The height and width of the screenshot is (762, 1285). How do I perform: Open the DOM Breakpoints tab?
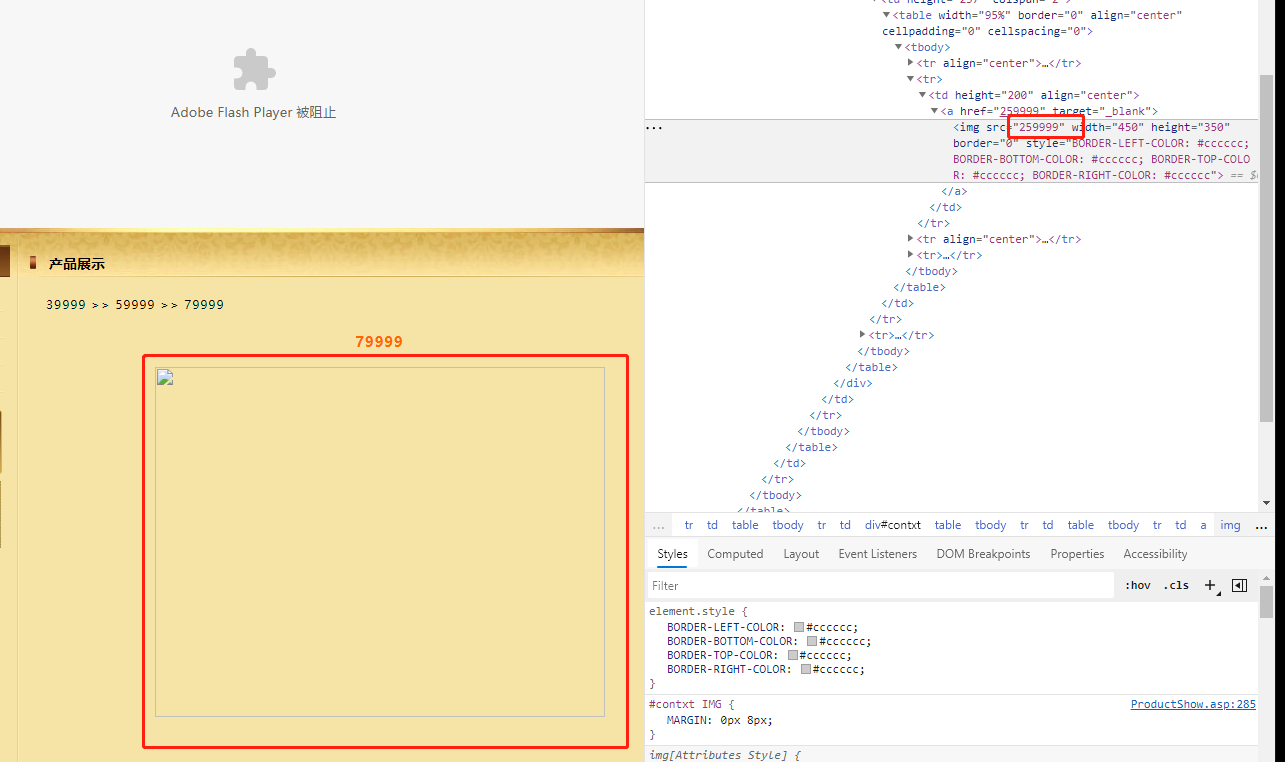983,554
